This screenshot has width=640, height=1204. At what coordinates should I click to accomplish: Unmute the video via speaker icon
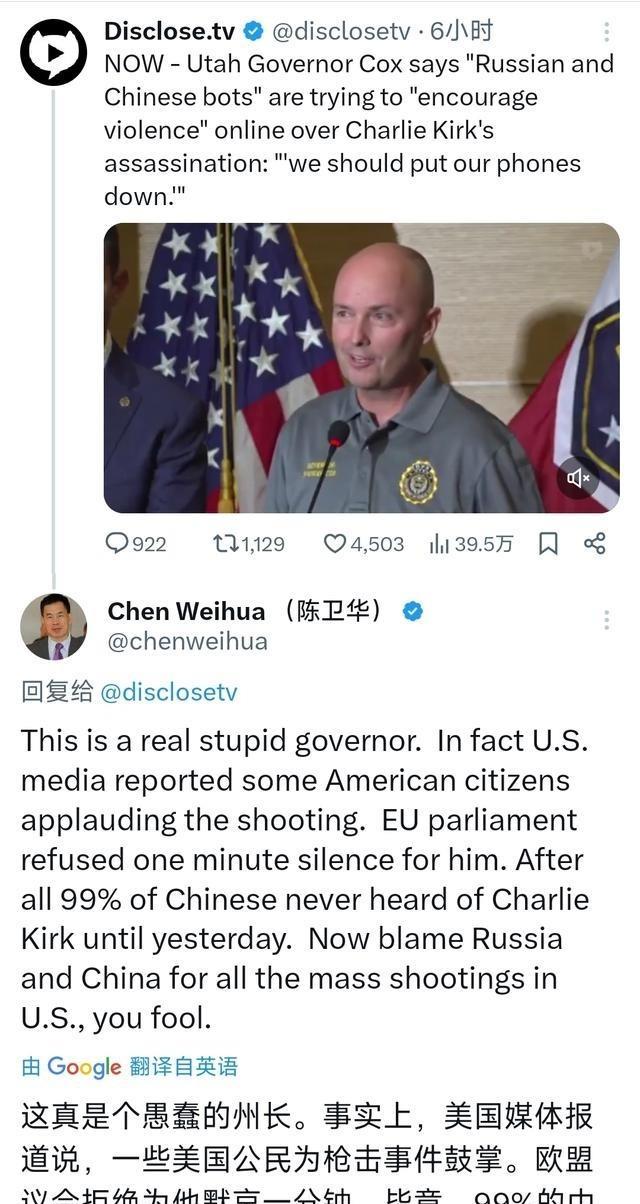coord(580,478)
